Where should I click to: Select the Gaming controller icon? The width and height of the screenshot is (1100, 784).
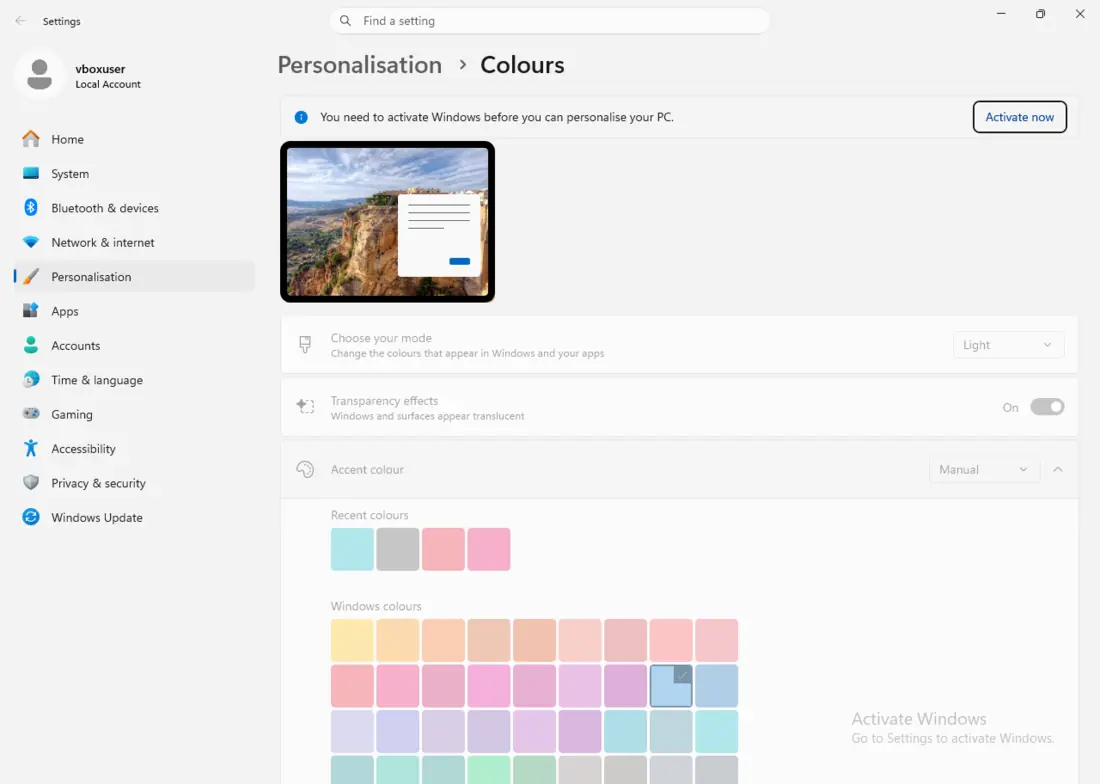[31, 414]
